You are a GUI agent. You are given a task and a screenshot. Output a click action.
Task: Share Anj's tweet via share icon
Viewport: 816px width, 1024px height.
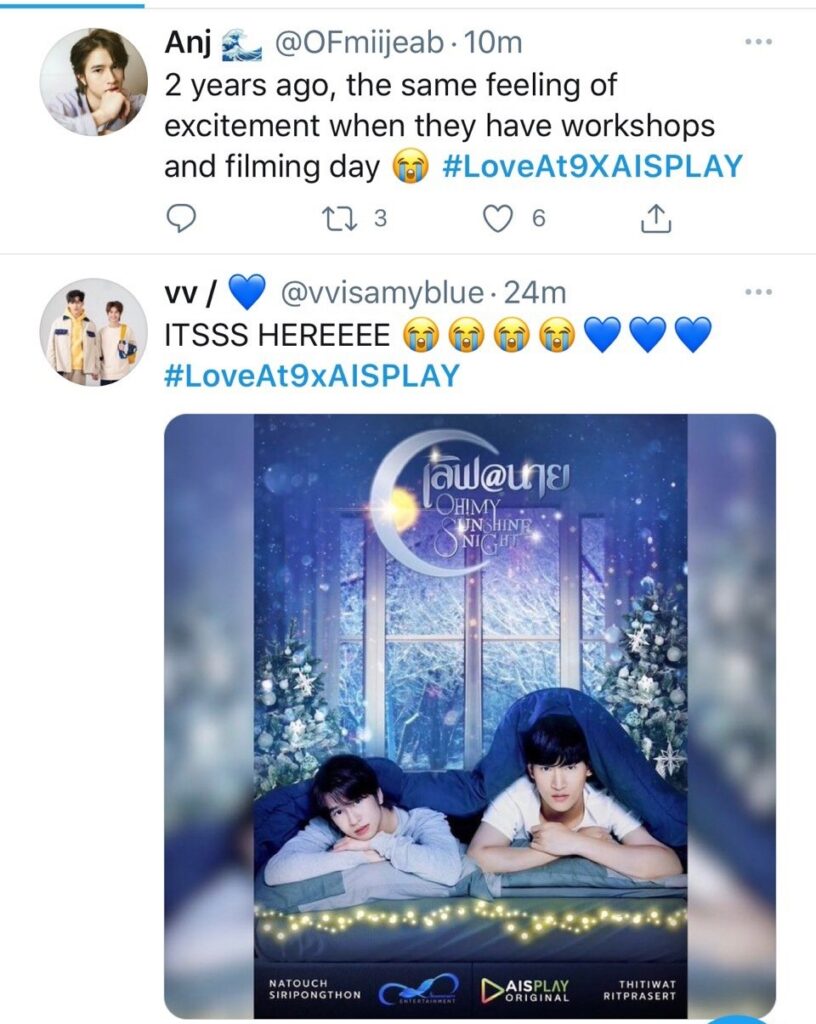[x=655, y=219]
